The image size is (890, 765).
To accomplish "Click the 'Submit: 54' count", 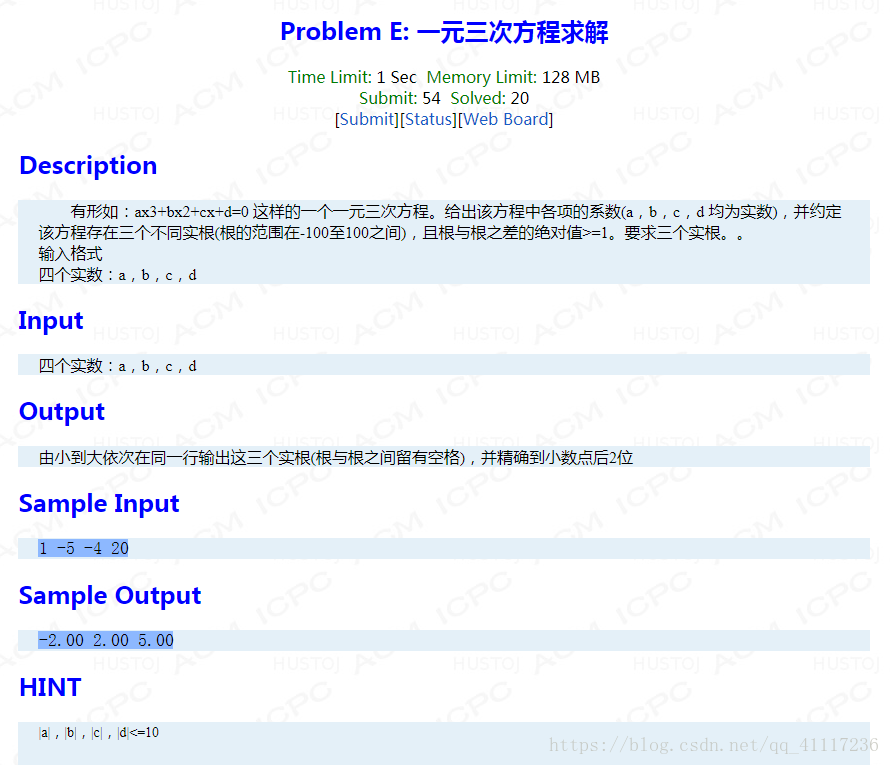I will 400,98.
